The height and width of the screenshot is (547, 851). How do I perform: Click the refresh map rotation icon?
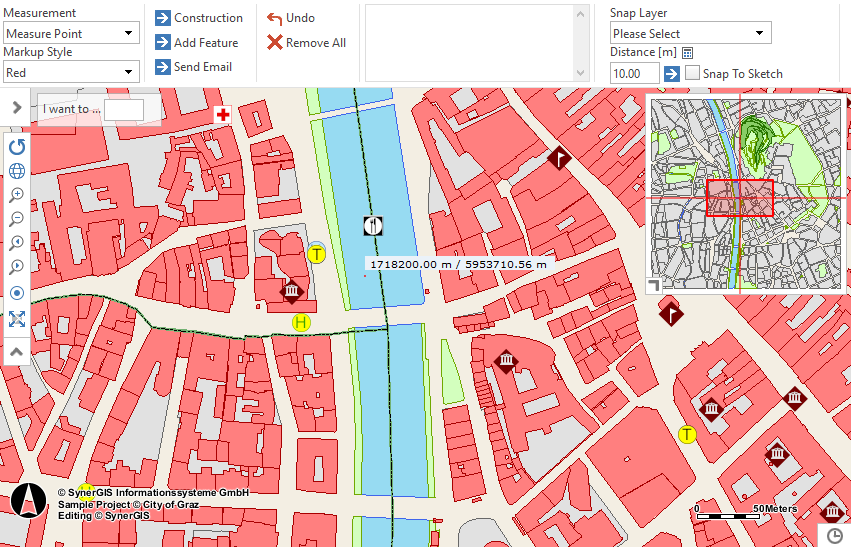pos(16,146)
